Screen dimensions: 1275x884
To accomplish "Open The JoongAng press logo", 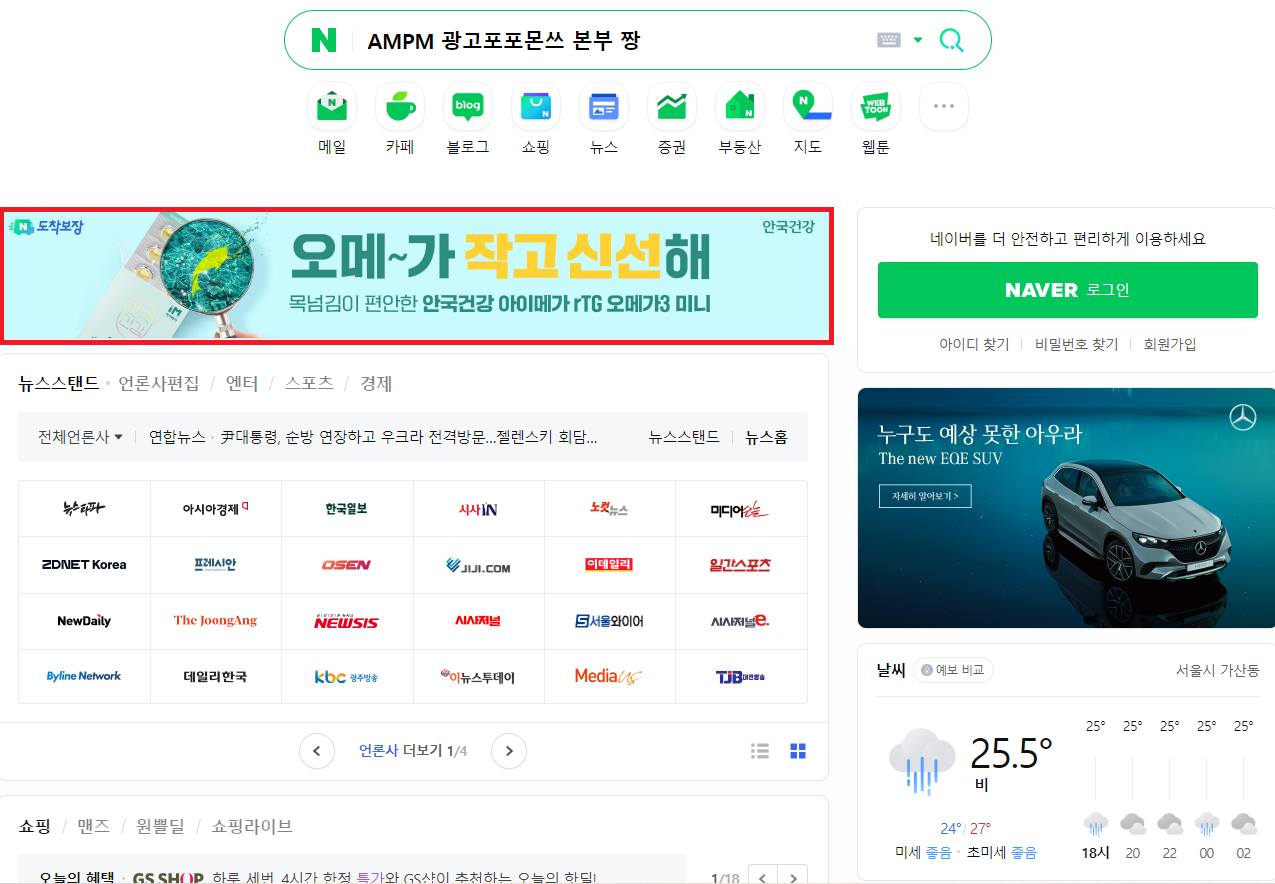I will 216,621.
